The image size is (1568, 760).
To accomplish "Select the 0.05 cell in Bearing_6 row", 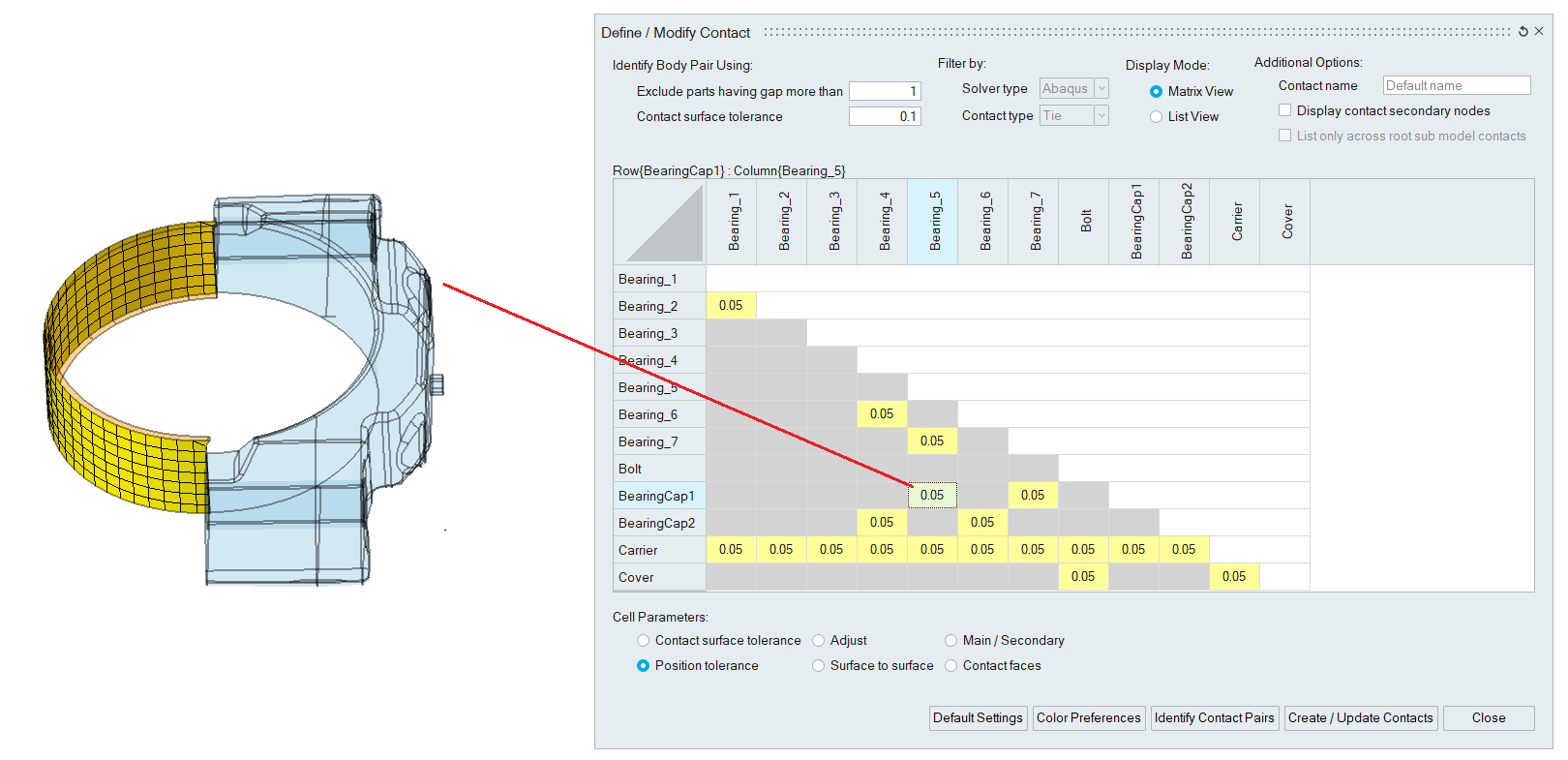I will click(x=883, y=414).
